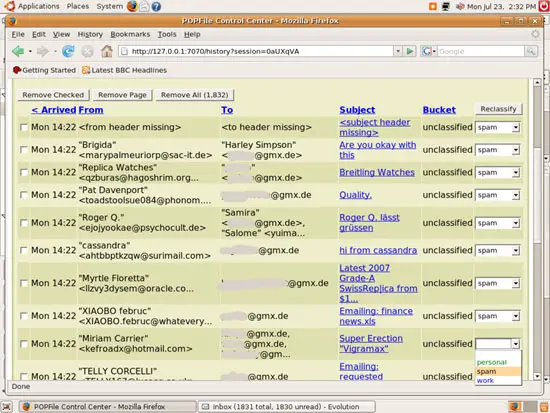Launch Firefox from the top panel icon
The height and width of the screenshot is (413, 550).
click(132, 6)
